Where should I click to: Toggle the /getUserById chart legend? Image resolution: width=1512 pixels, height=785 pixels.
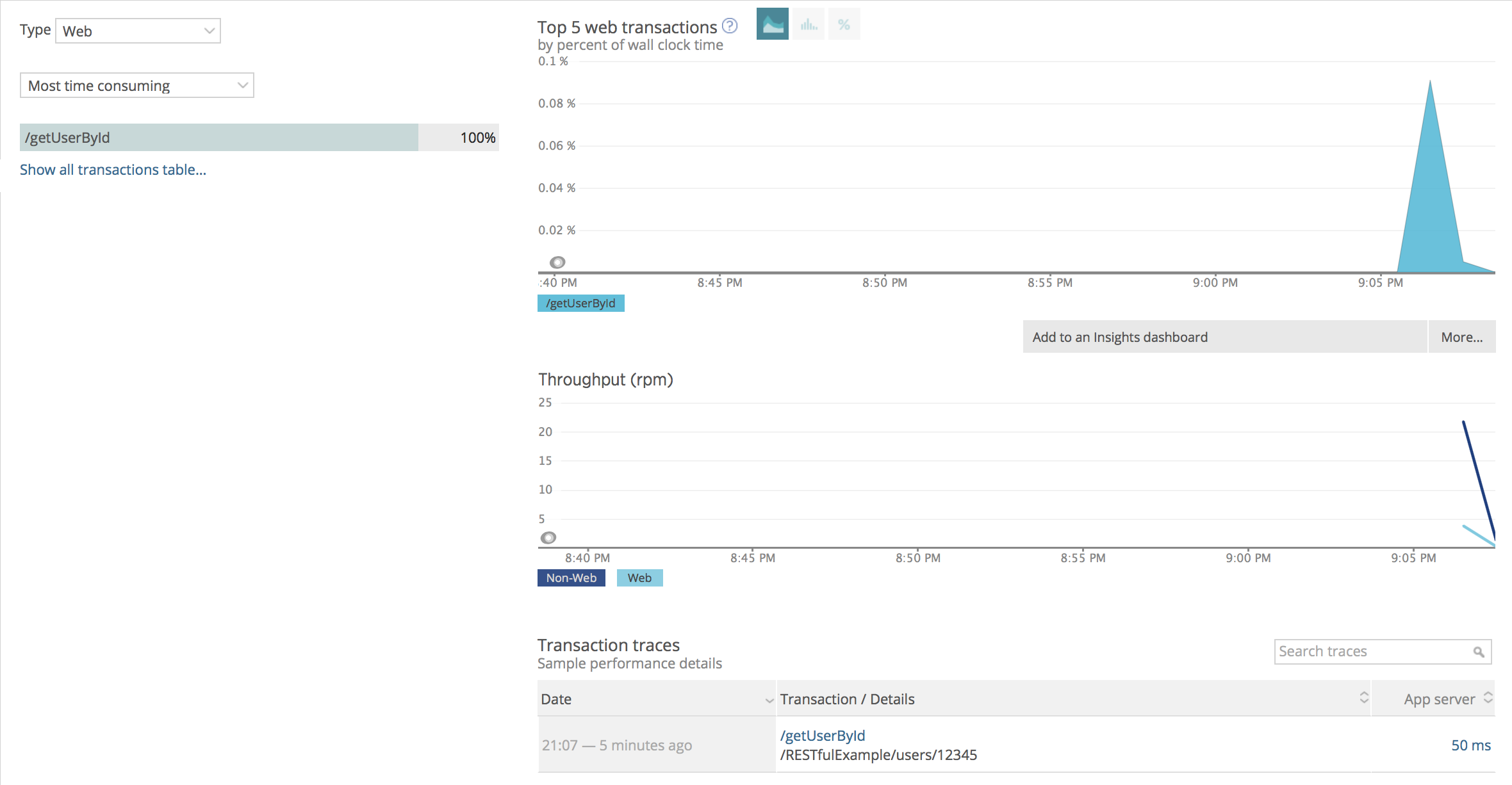click(x=580, y=303)
